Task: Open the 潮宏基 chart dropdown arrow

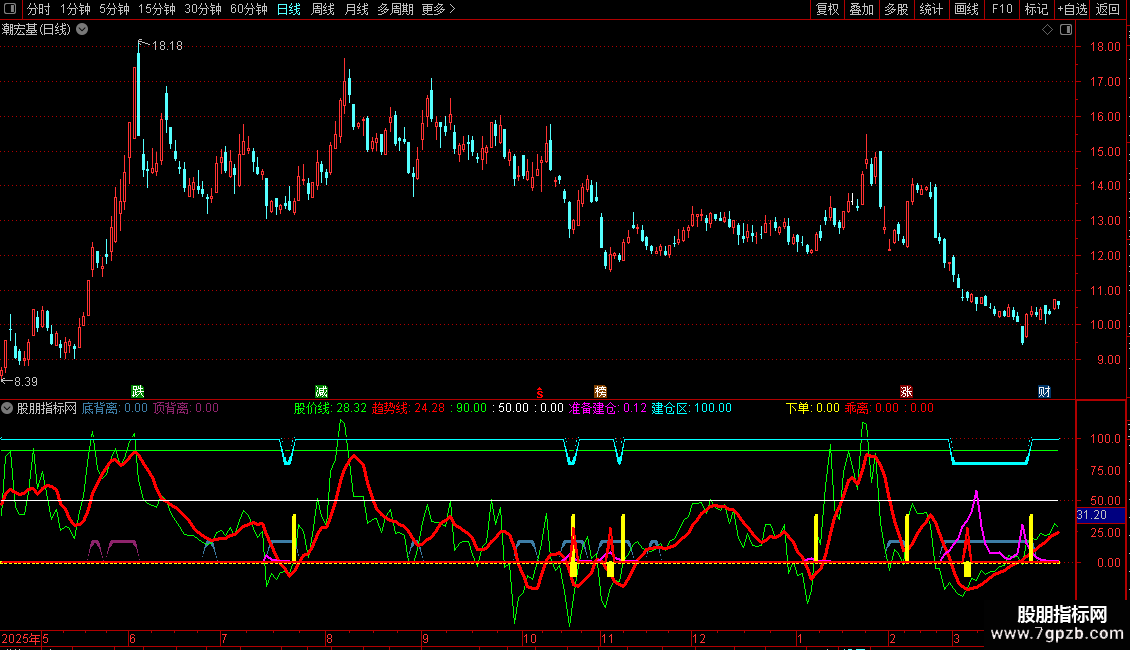Action: coord(82,29)
